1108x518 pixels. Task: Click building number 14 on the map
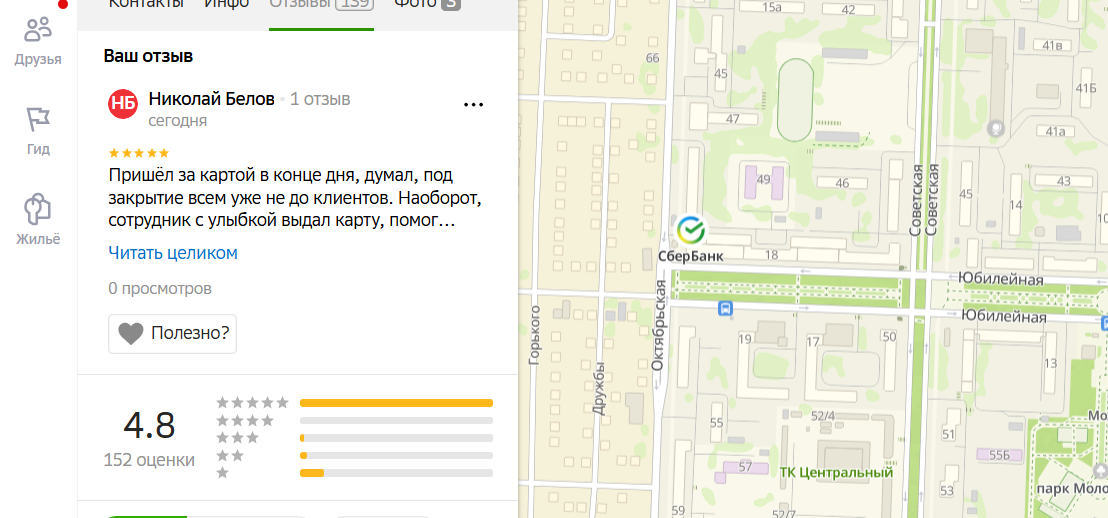coord(1016,206)
